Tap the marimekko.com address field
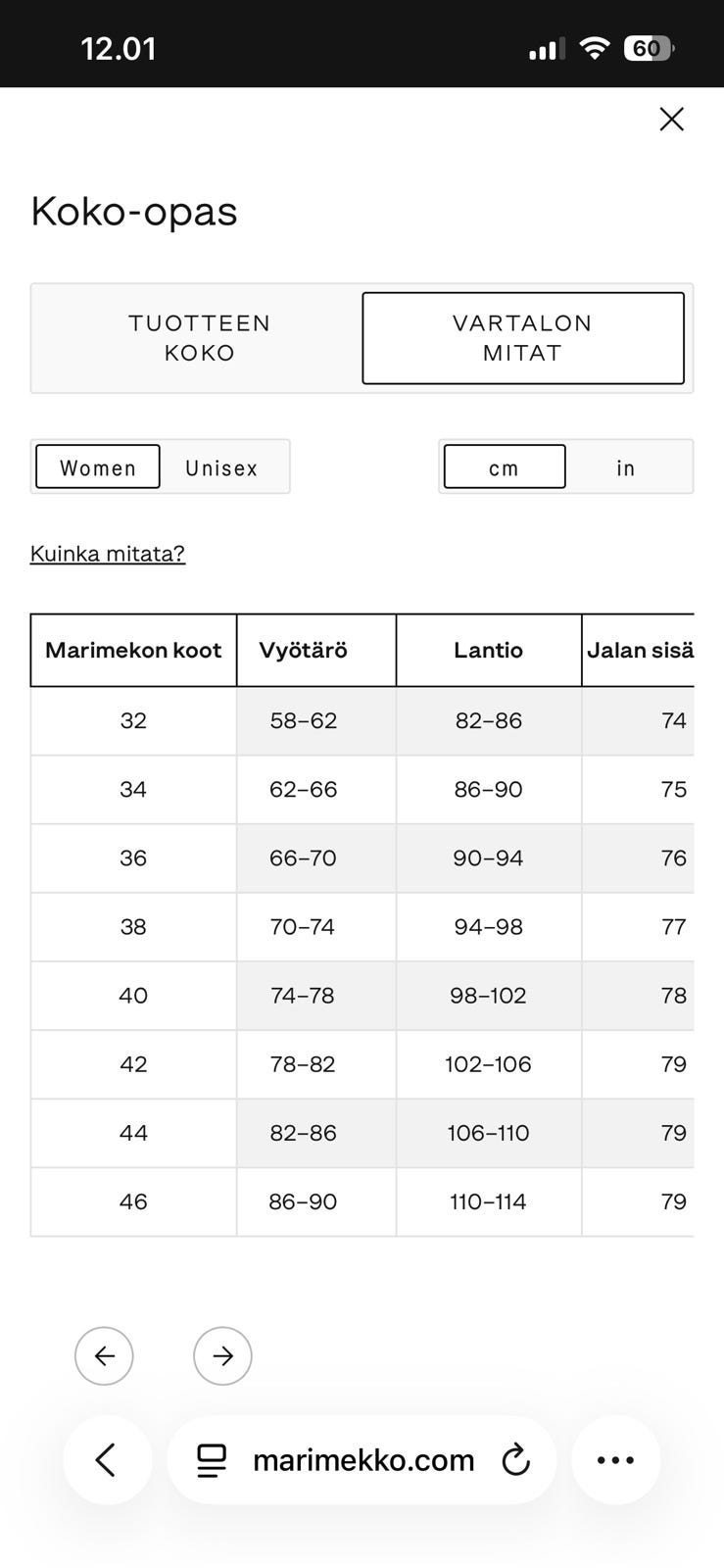724x1568 pixels. tap(362, 1459)
